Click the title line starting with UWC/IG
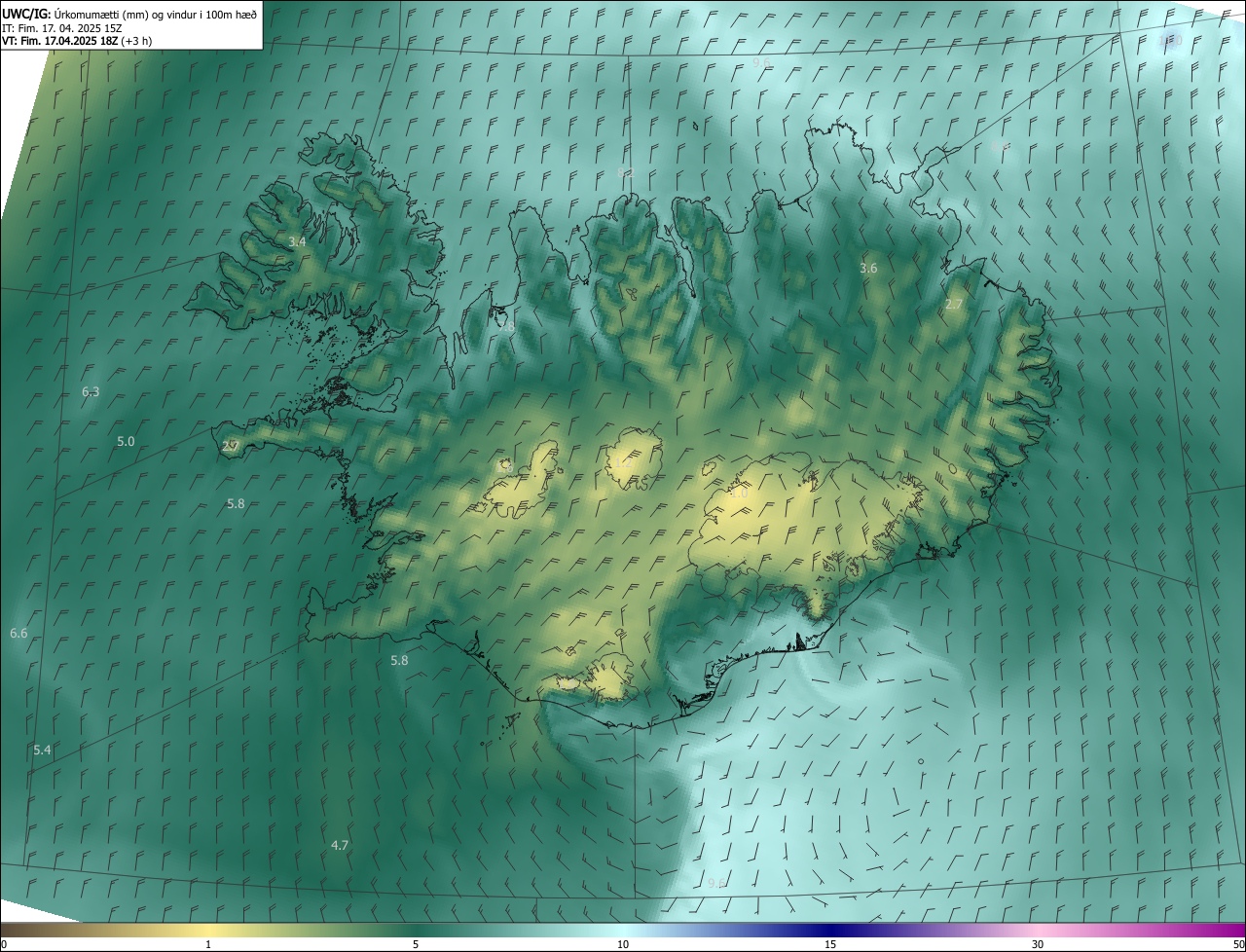Screen dimensions: 1246x952 click(x=129, y=14)
